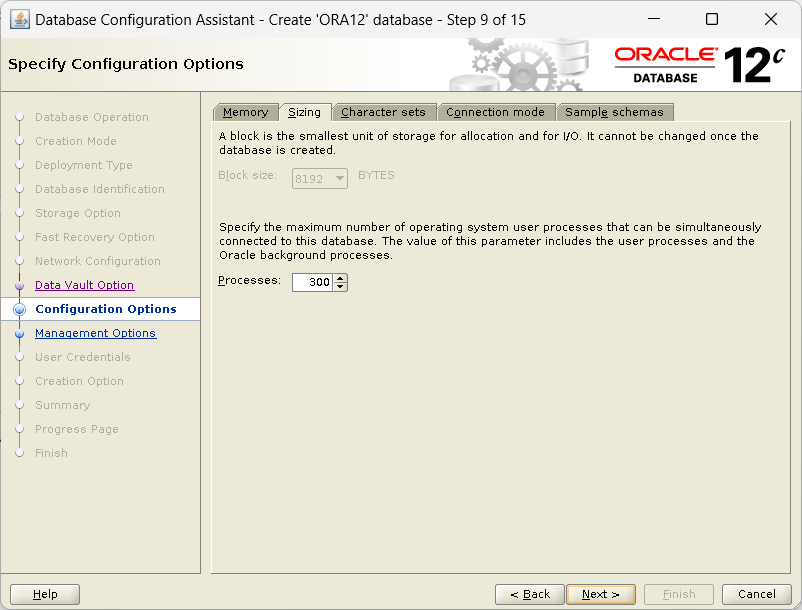The height and width of the screenshot is (610, 802).
Task: Decrease Processes with the down arrow
Action: coord(340,287)
